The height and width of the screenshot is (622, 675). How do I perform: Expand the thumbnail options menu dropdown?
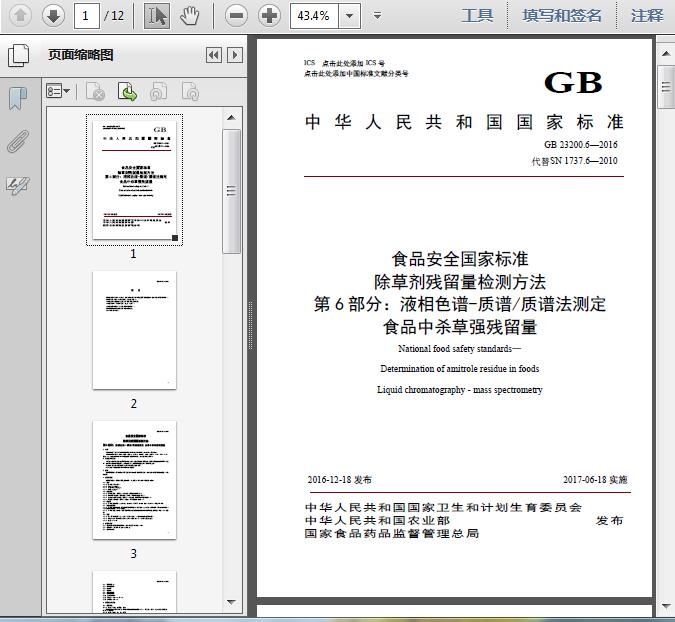(x=58, y=92)
